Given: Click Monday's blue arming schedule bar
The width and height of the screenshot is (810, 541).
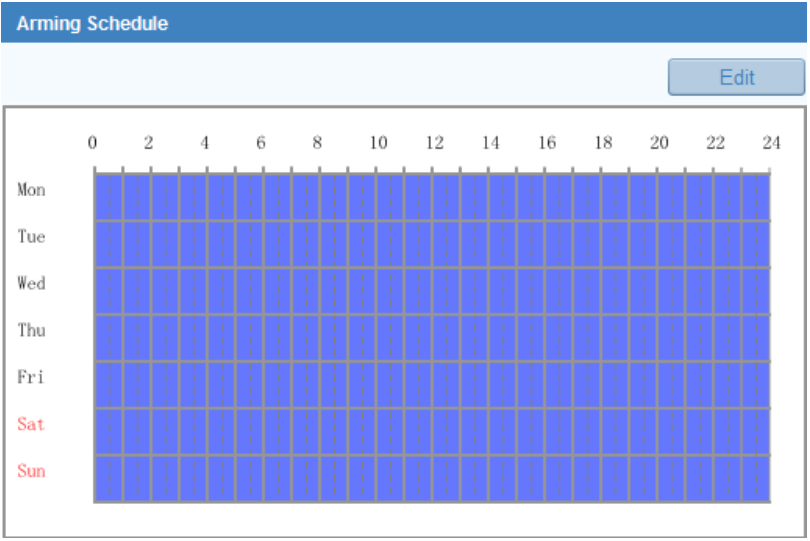Looking at the screenshot, I should [x=431, y=196].
